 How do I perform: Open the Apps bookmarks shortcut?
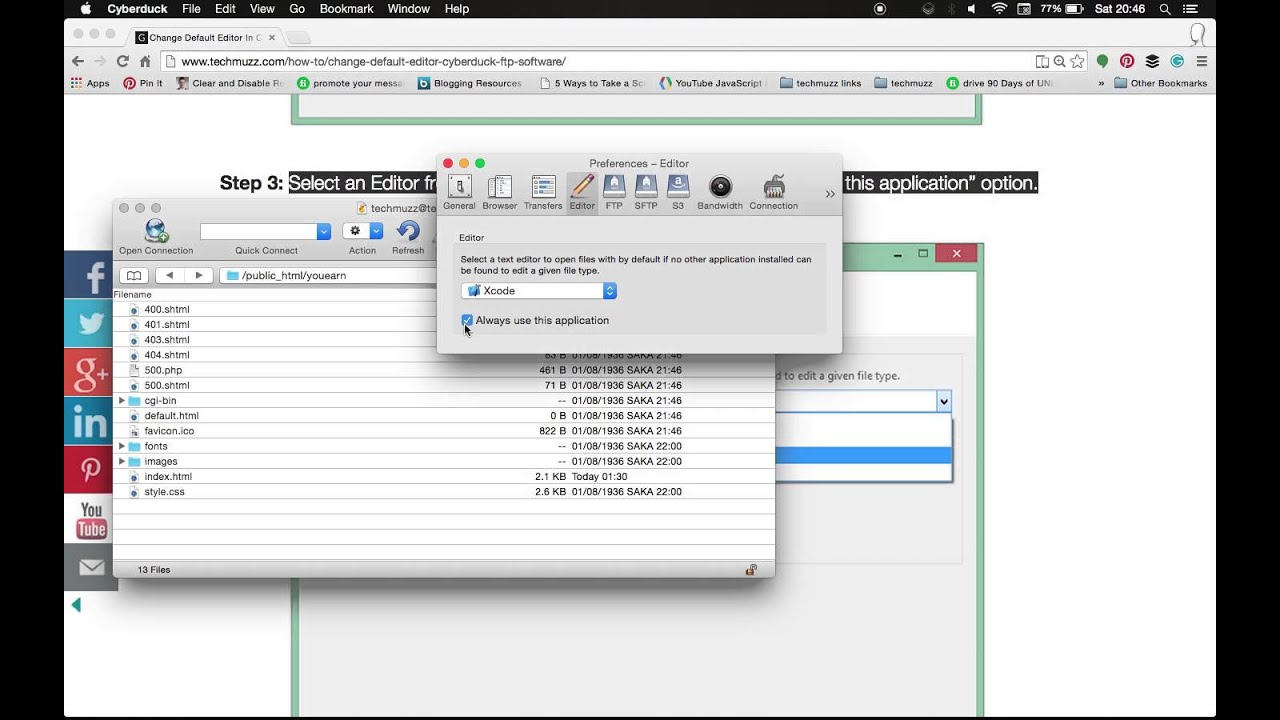90,83
